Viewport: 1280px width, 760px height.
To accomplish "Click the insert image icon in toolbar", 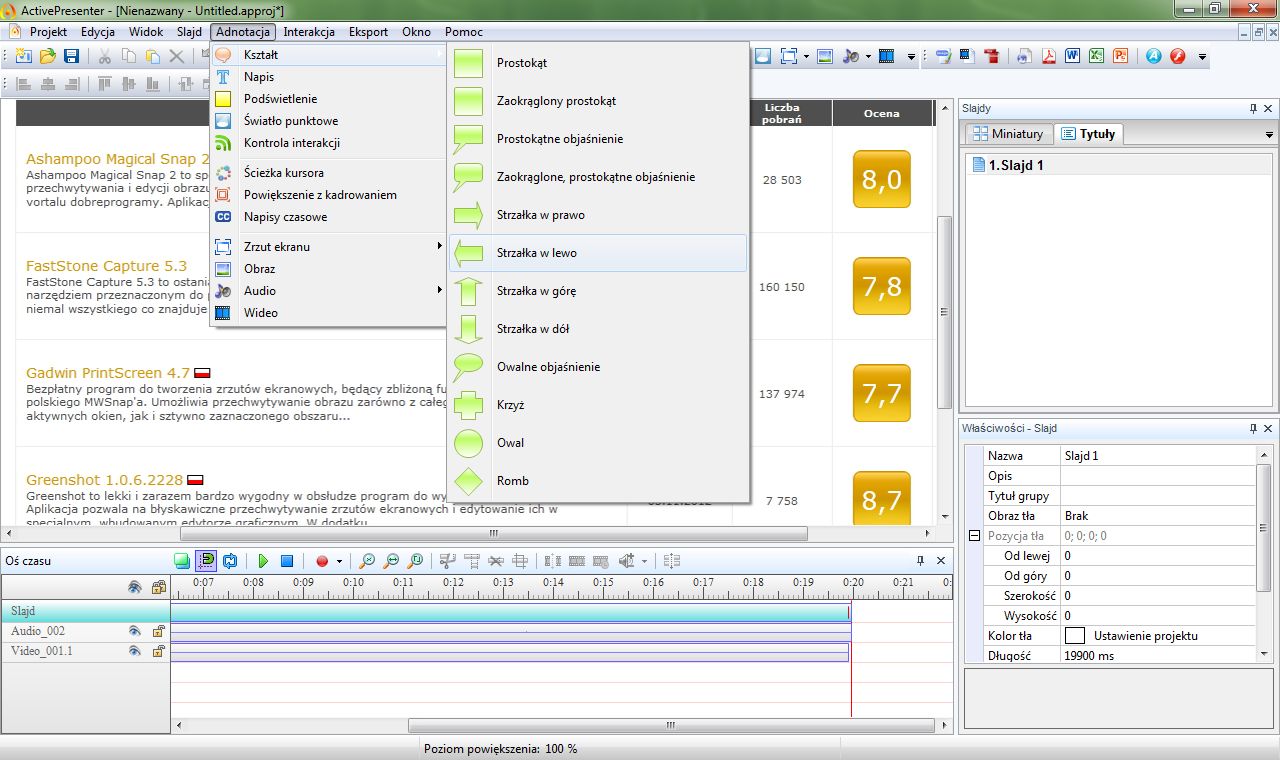I will click(x=825, y=56).
